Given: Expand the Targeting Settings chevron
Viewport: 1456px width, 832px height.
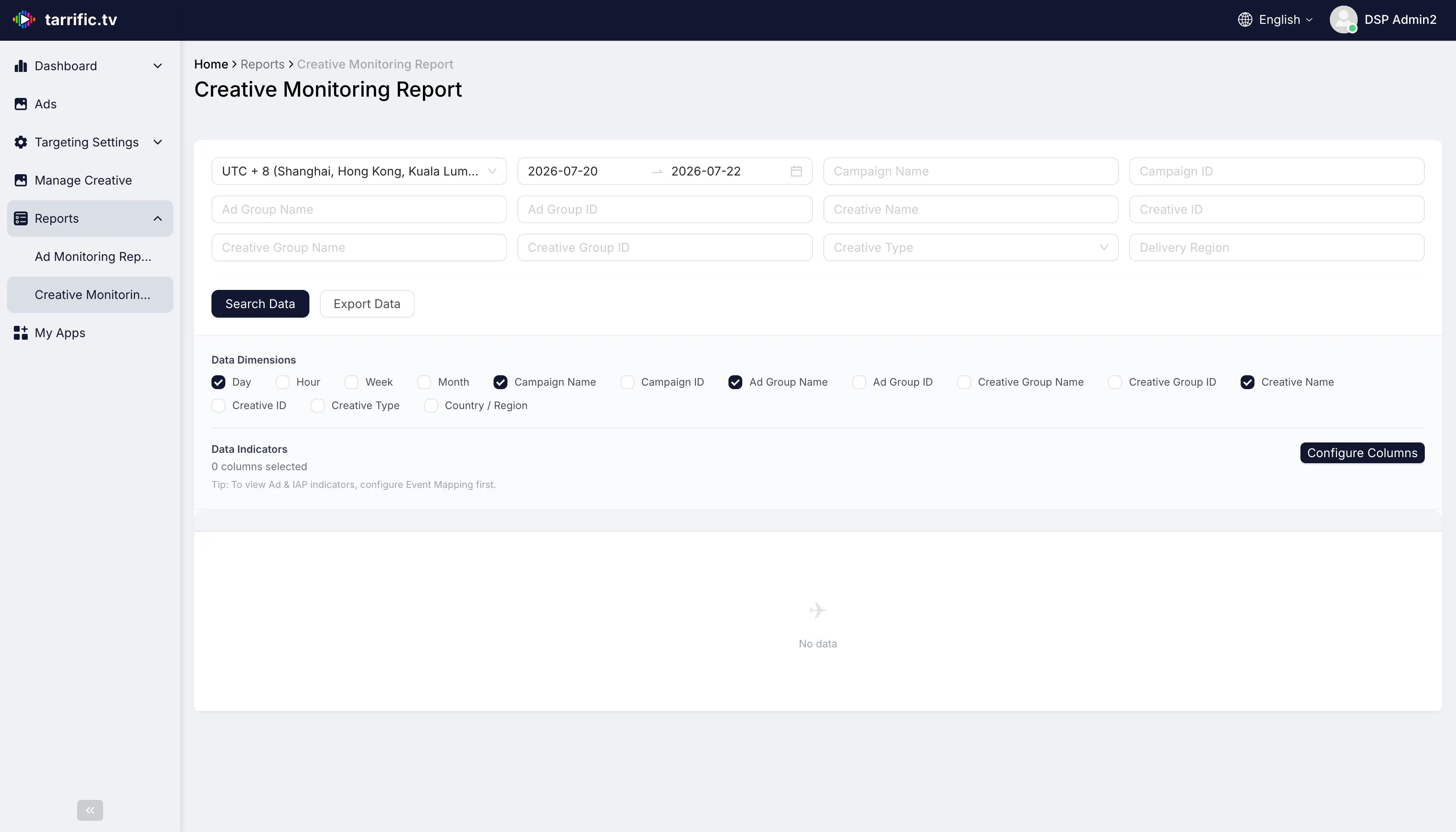Looking at the screenshot, I should point(158,142).
